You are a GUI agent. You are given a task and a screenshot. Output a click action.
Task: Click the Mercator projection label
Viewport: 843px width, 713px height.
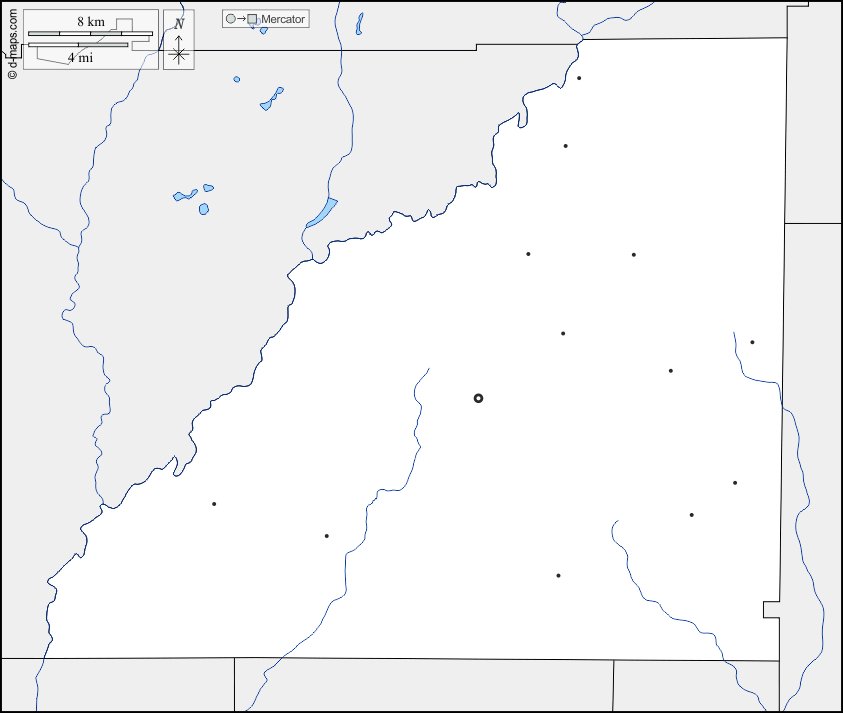[x=283, y=19]
